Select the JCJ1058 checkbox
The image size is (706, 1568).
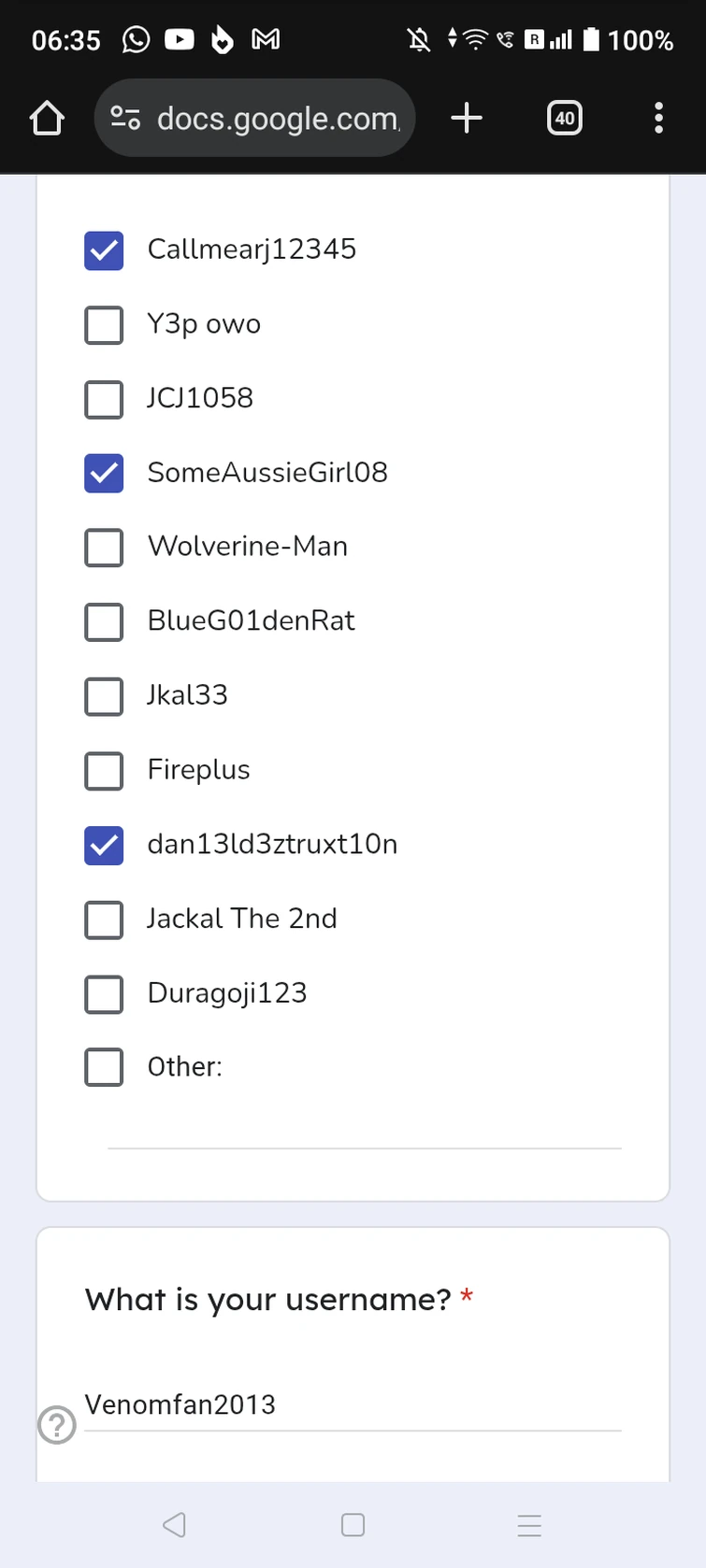click(104, 399)
